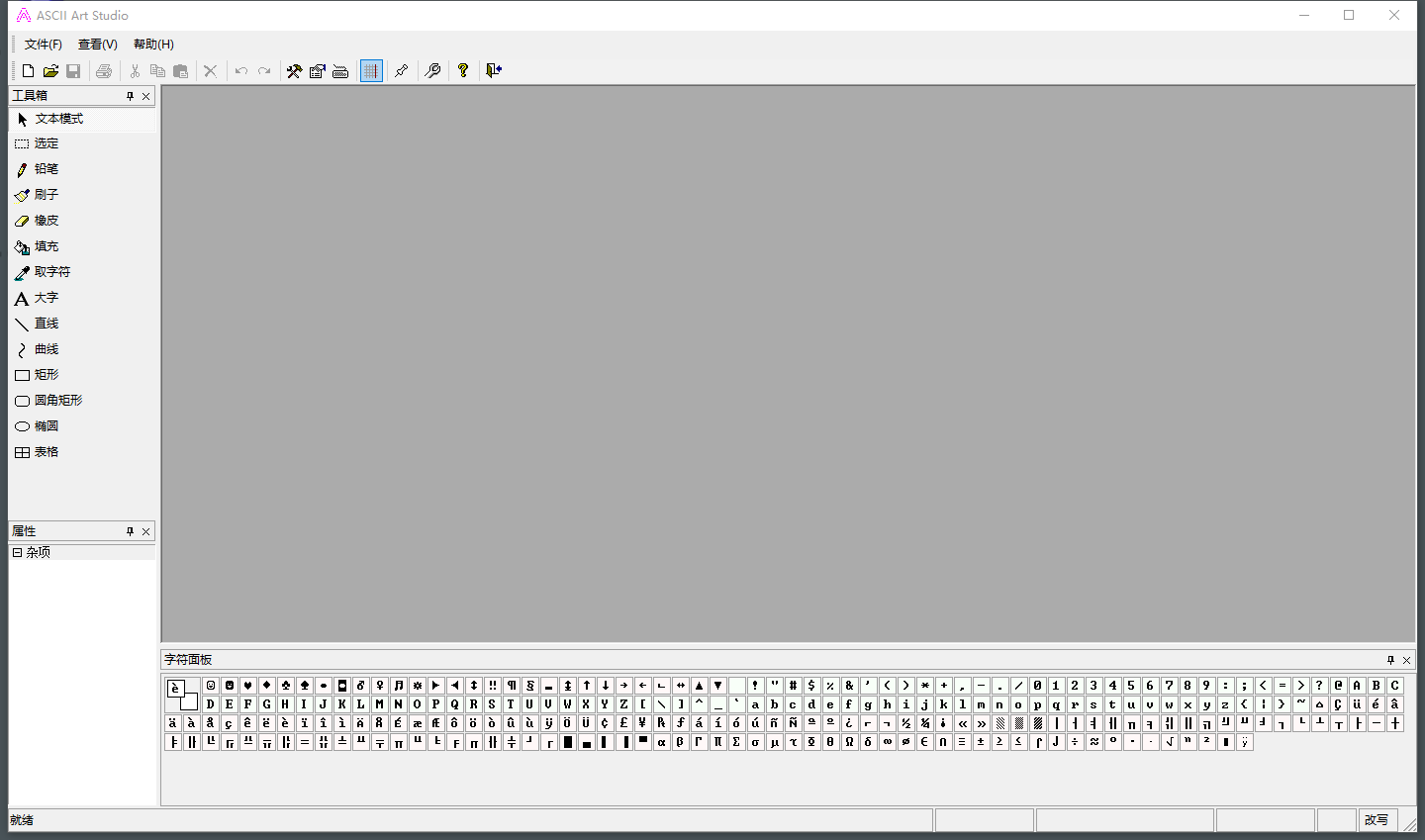Collapse the 杂项 property group

coord(17,553)
